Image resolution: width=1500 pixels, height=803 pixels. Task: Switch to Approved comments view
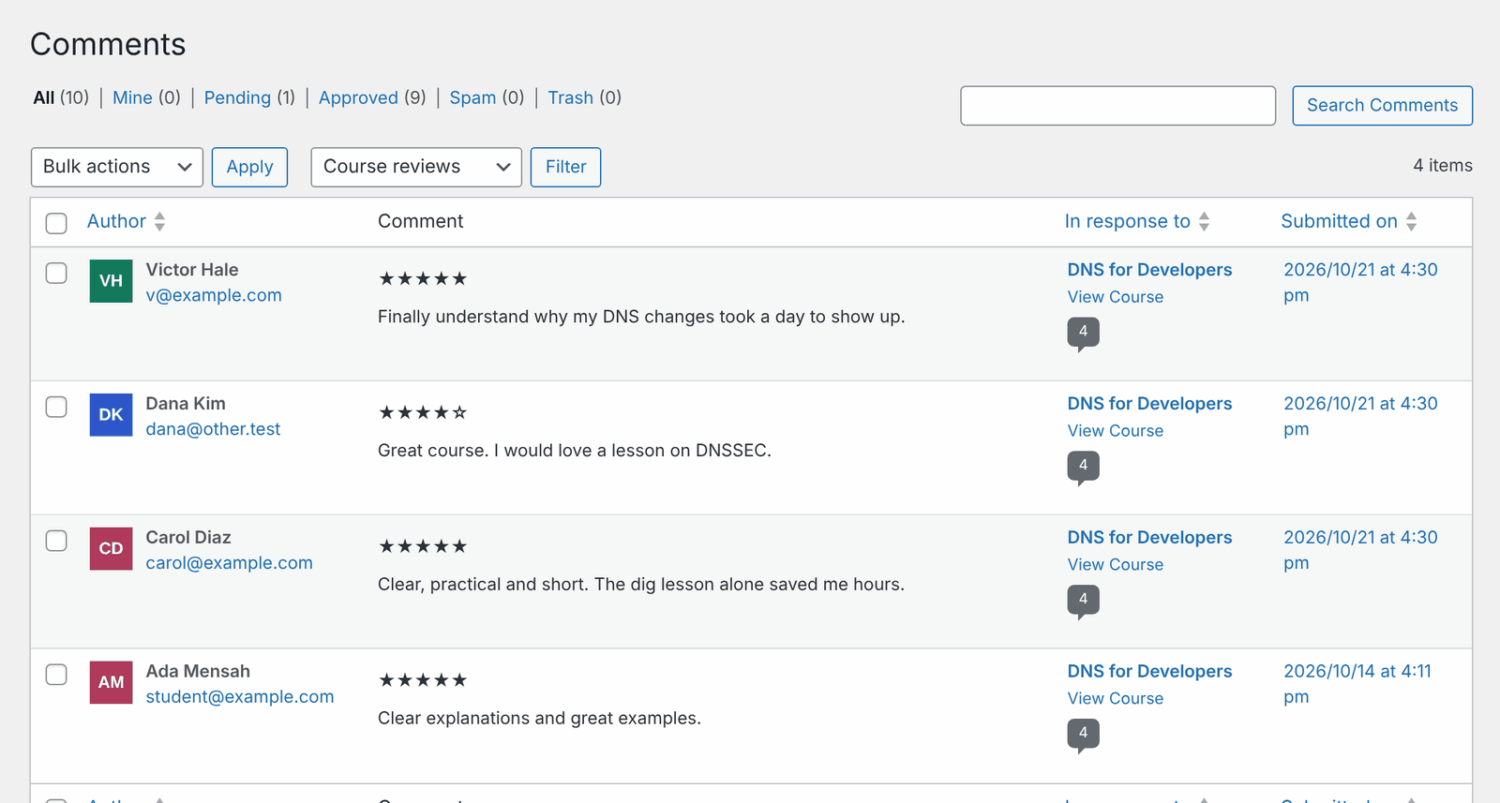pyautogui.click(x=372, y=98)
